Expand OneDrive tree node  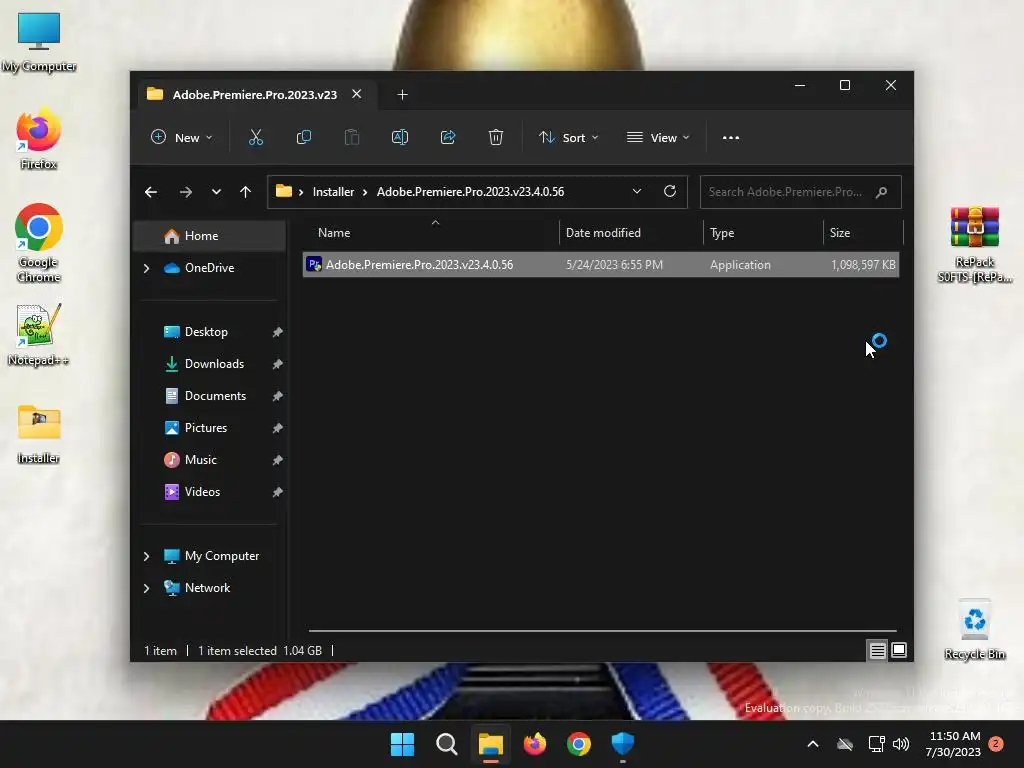click(146, 268)
